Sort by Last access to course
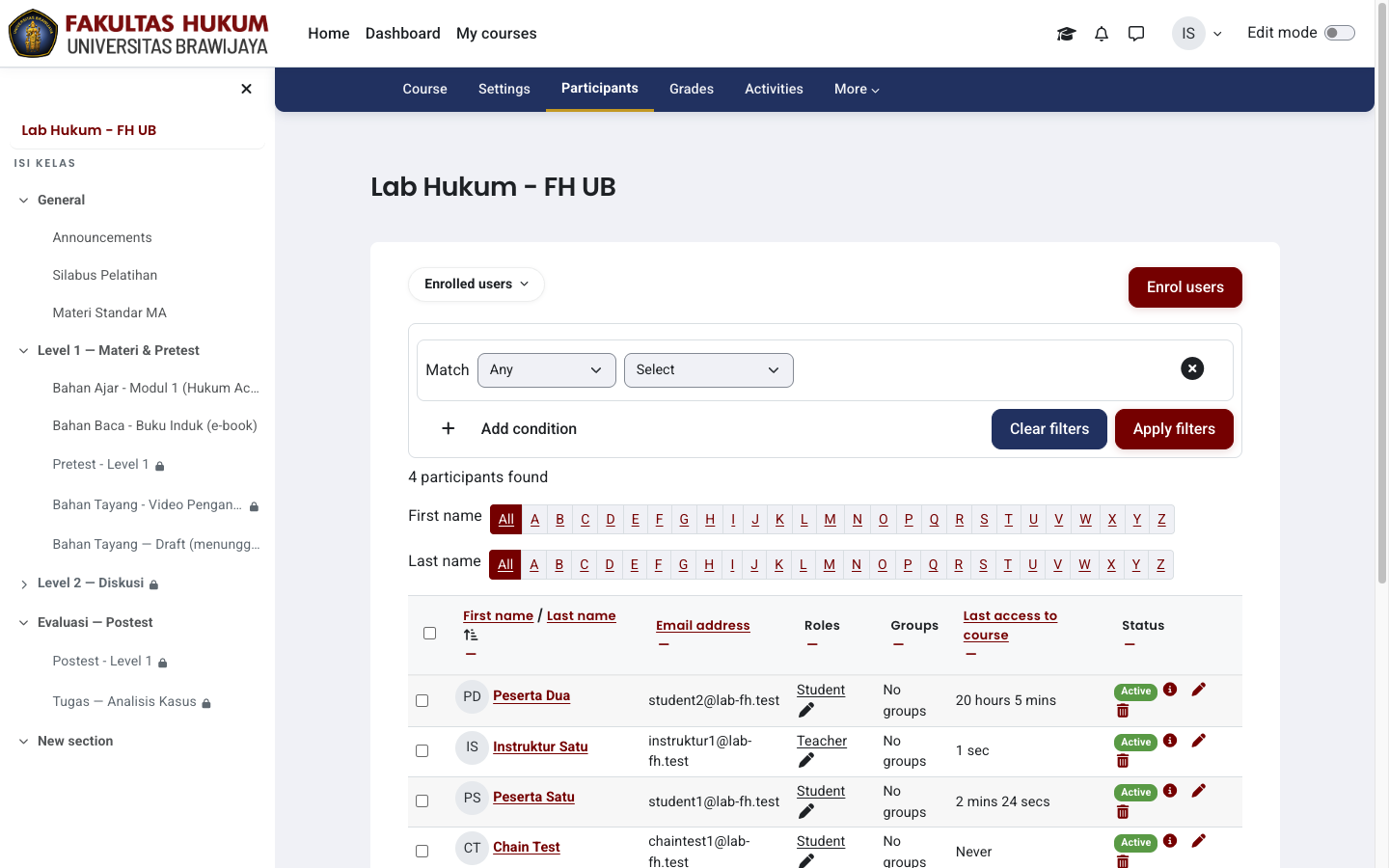Image resolution: width=1389 pixels, height=868 pixels. 1010,626
